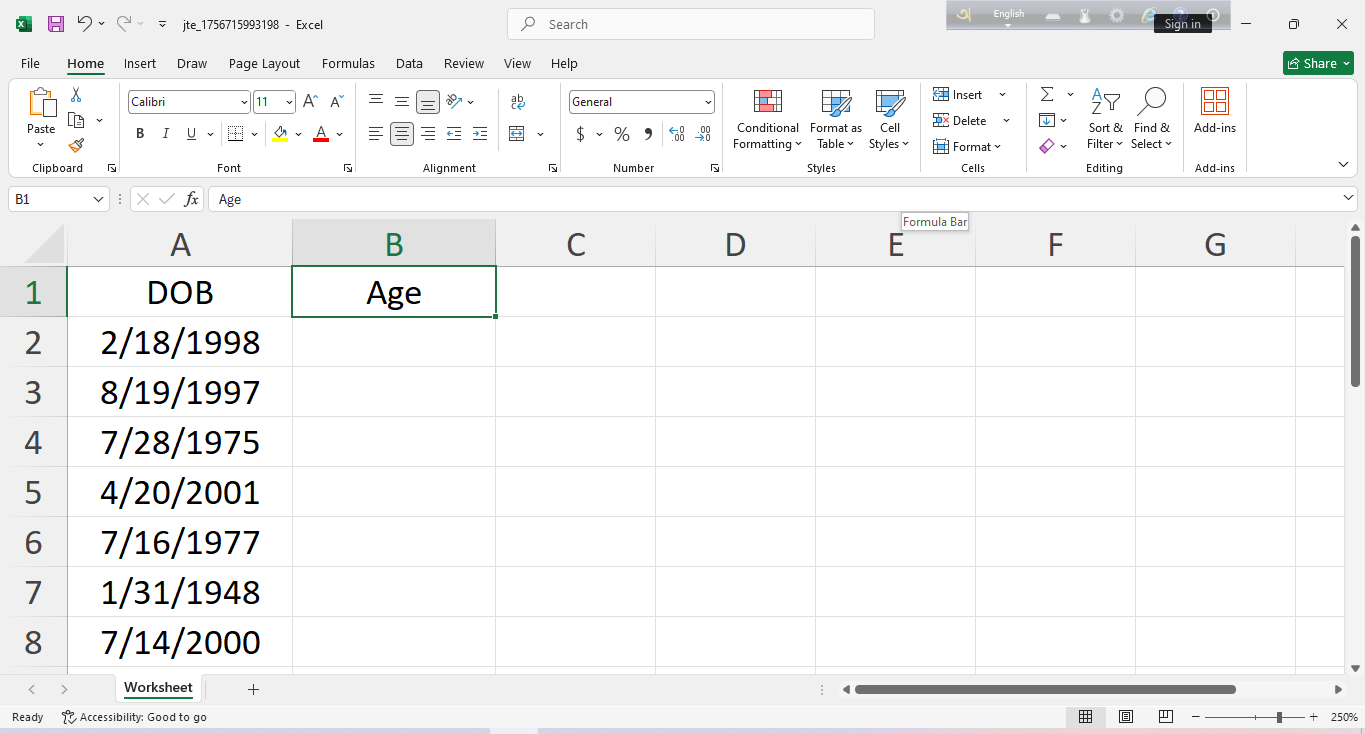
Task: Open the Add-ins icon
Action: pyautogui.click(x=1214, y=110)
